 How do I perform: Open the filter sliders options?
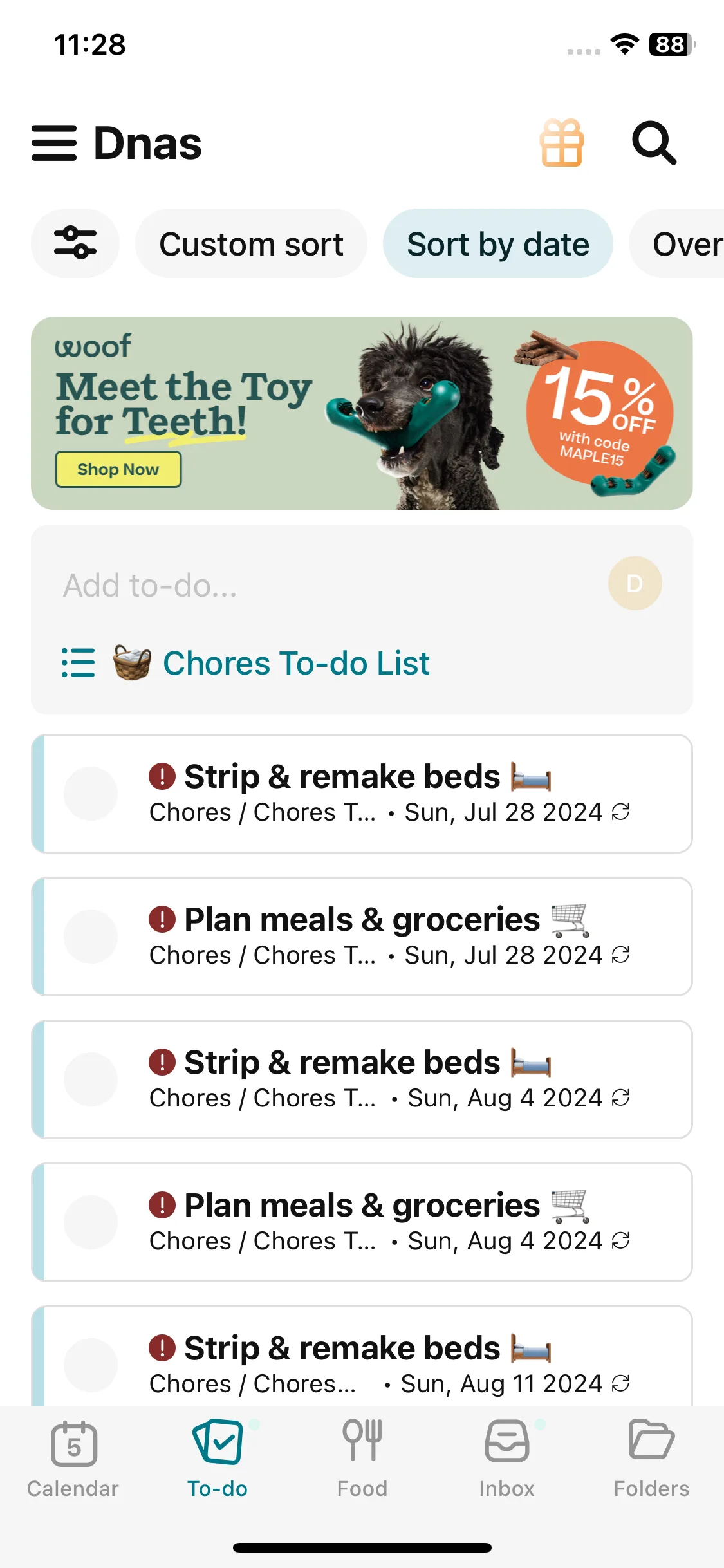coord(75,243)
